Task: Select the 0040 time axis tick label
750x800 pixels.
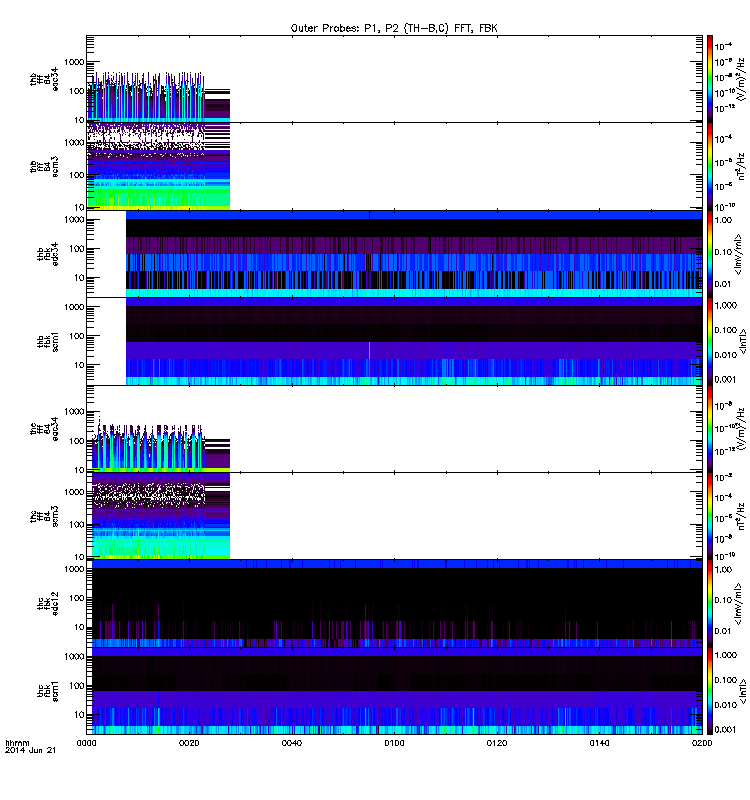Action: (x=292, y=743)
